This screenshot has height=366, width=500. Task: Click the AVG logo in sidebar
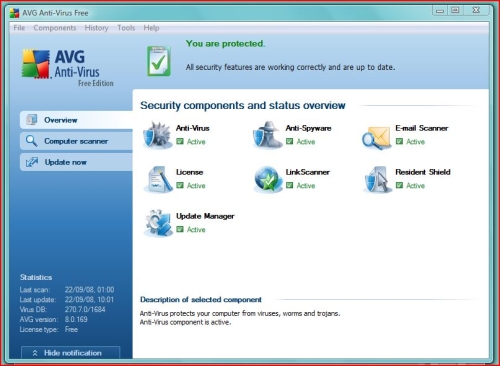[x=36, y=64]
